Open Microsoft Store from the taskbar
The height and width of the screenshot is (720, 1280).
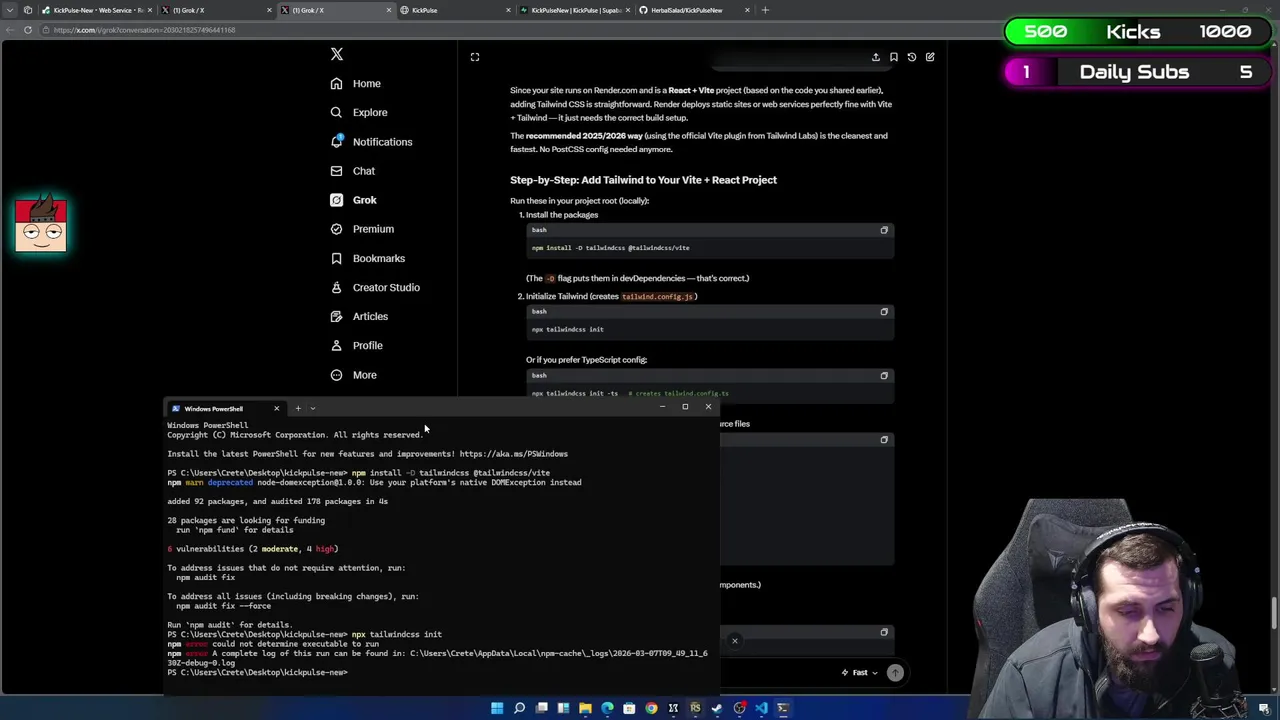pyautogui.click(x=629, y=708)
